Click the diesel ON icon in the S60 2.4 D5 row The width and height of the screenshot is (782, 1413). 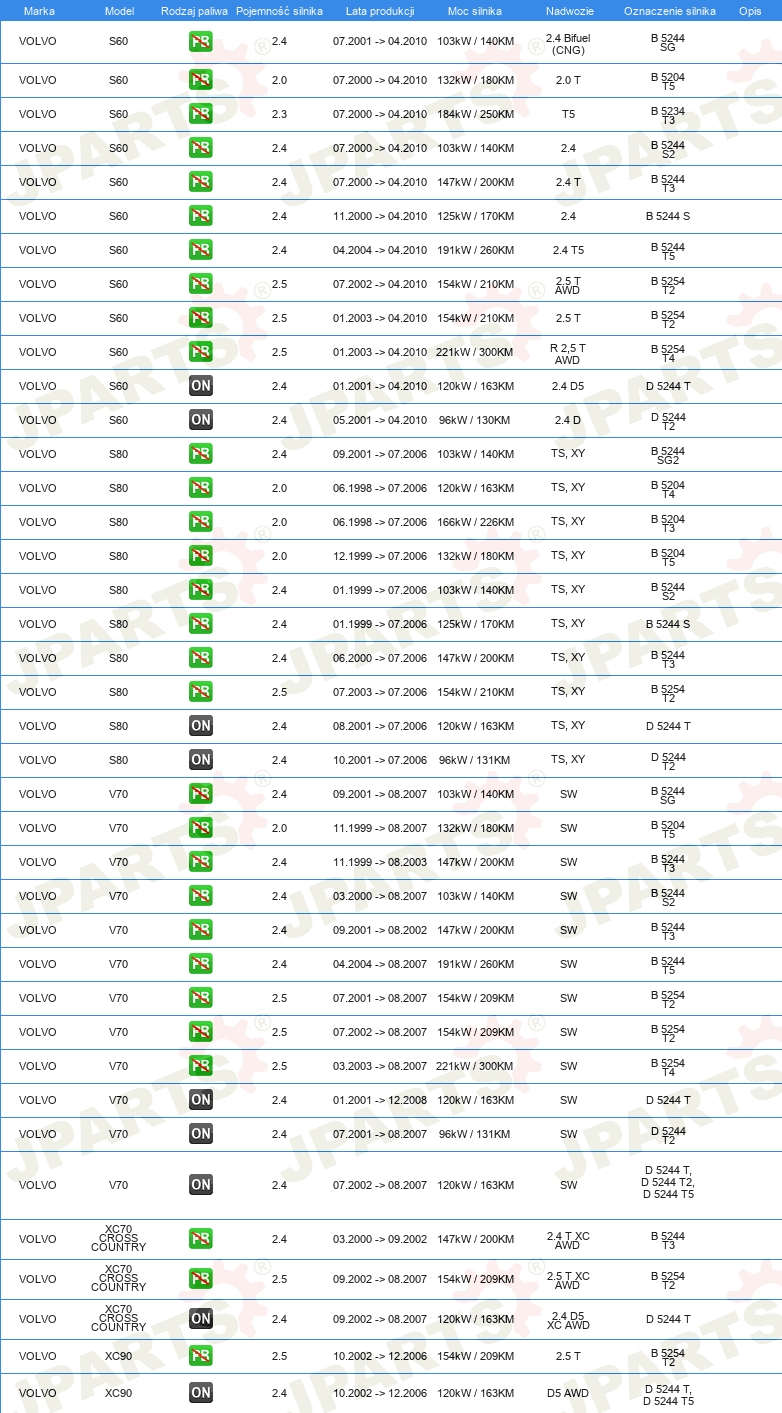click(x=201, y=386)
